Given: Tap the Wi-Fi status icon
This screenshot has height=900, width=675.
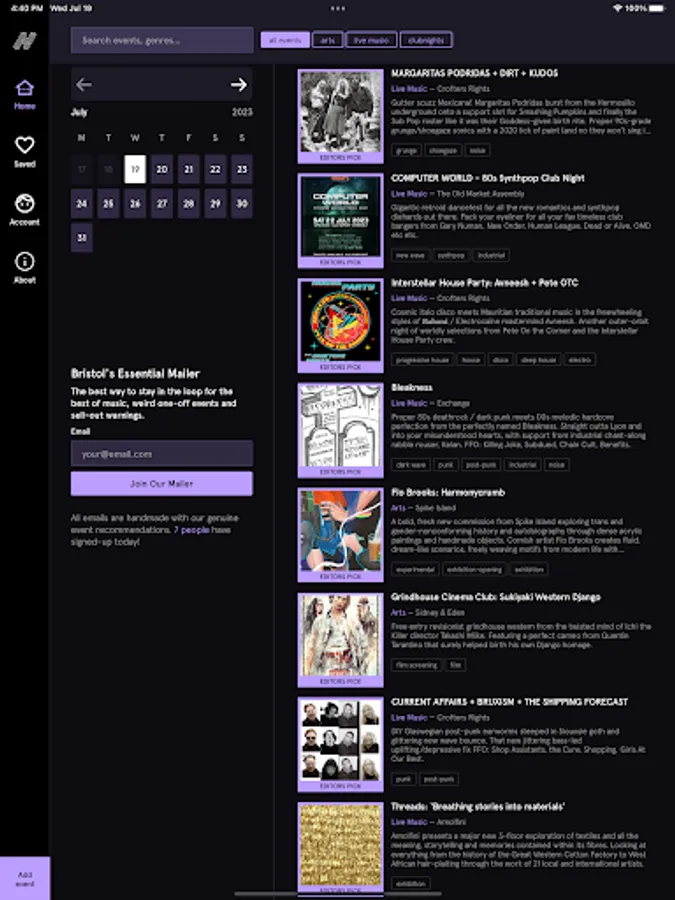Looking at the screenshot, I should (x=618, y=8).
